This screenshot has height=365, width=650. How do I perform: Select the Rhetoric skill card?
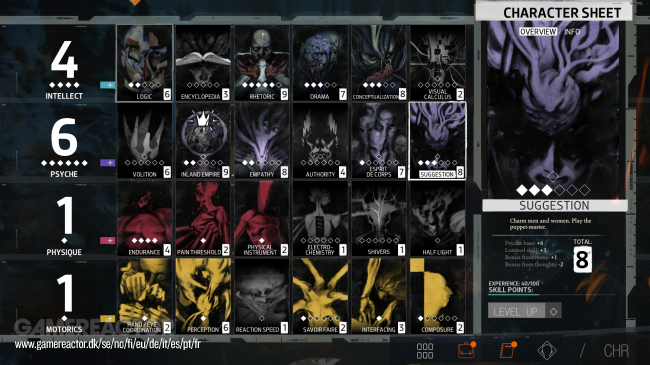click(x=262, y=63)
